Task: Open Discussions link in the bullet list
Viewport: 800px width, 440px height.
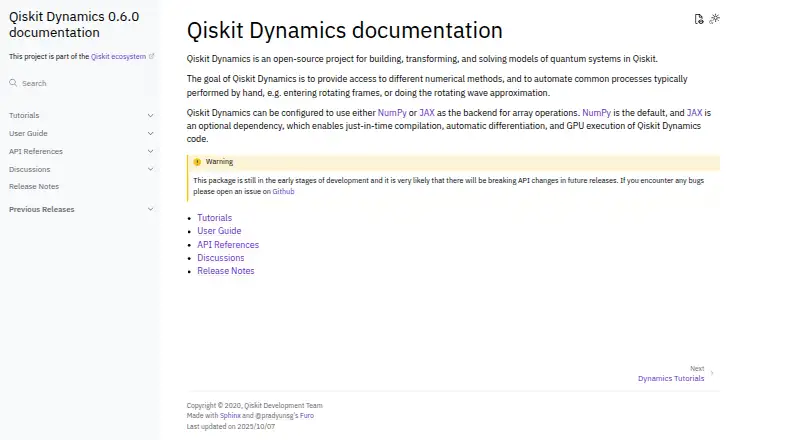Action: tap(221, 258)
